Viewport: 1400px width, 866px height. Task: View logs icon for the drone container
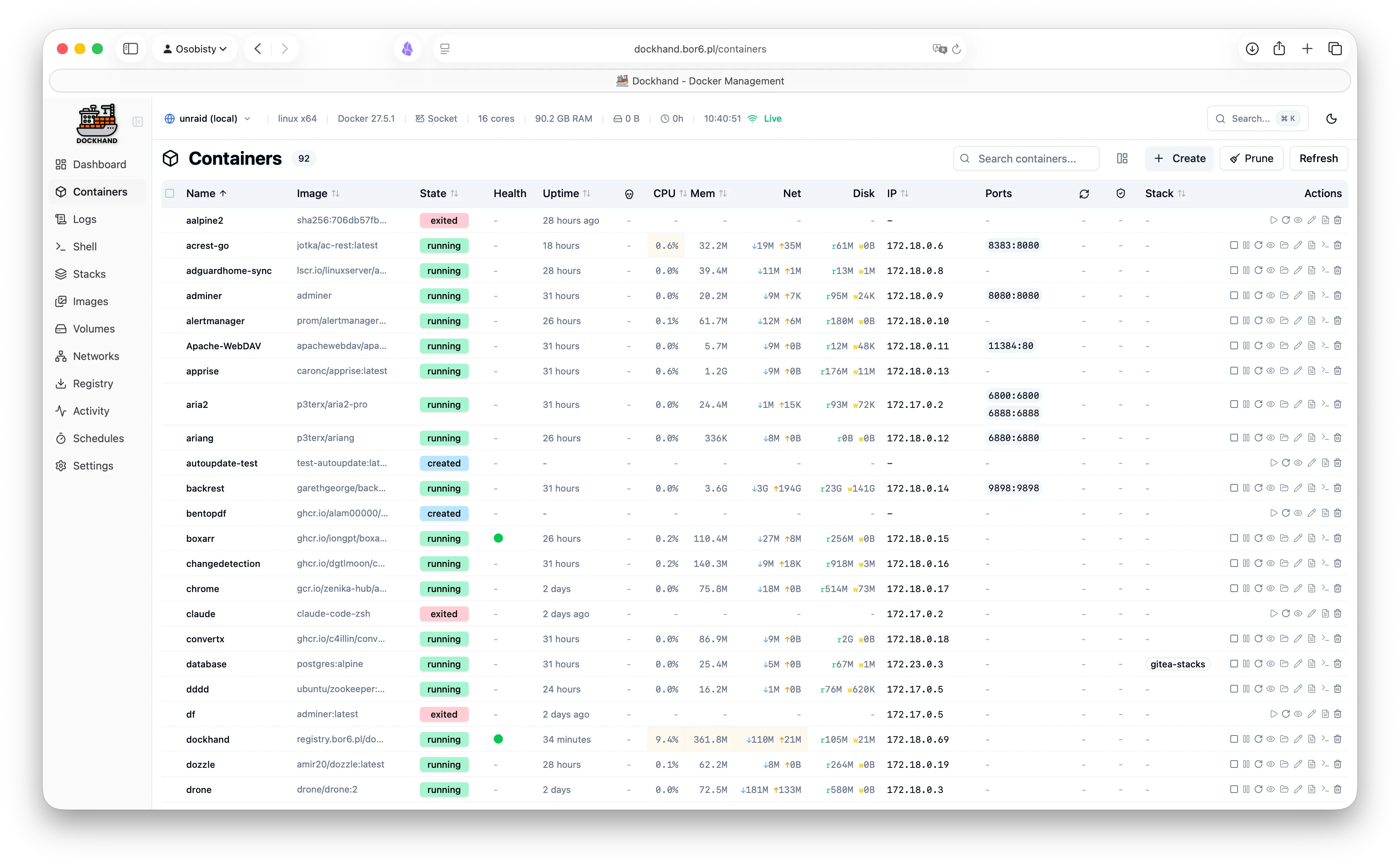pyautogui.click(x=1311, y=789)
